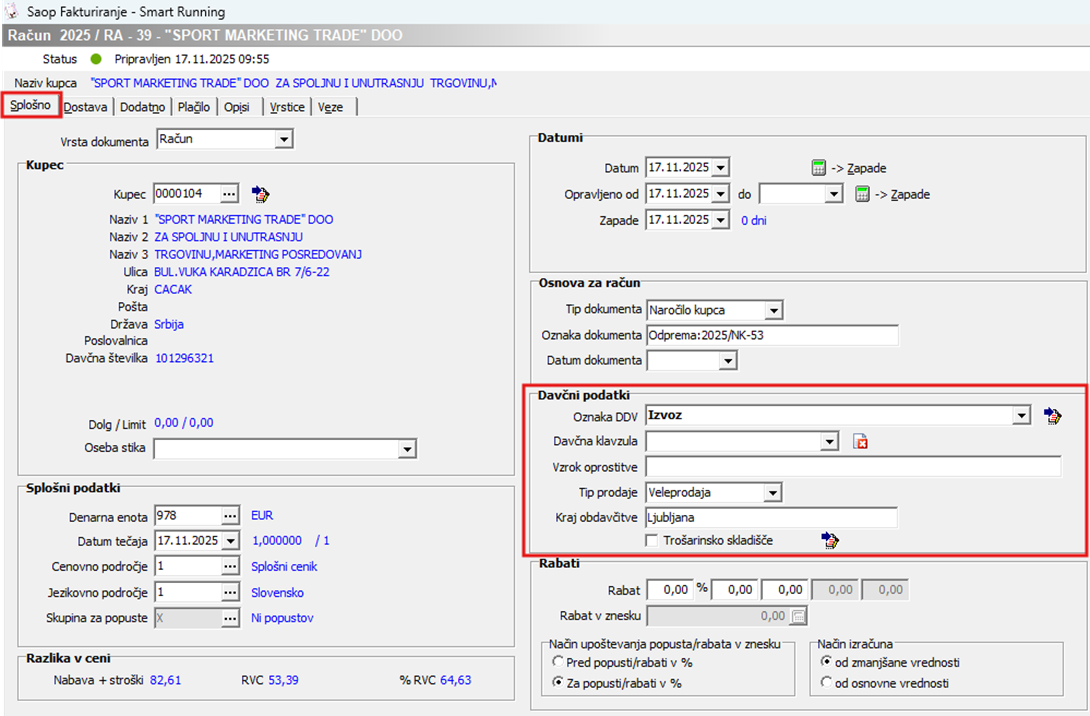Click street BUL.VUKA KARADZICA BR 7/6-22
1090x716 pixels.
pos(242,272)
